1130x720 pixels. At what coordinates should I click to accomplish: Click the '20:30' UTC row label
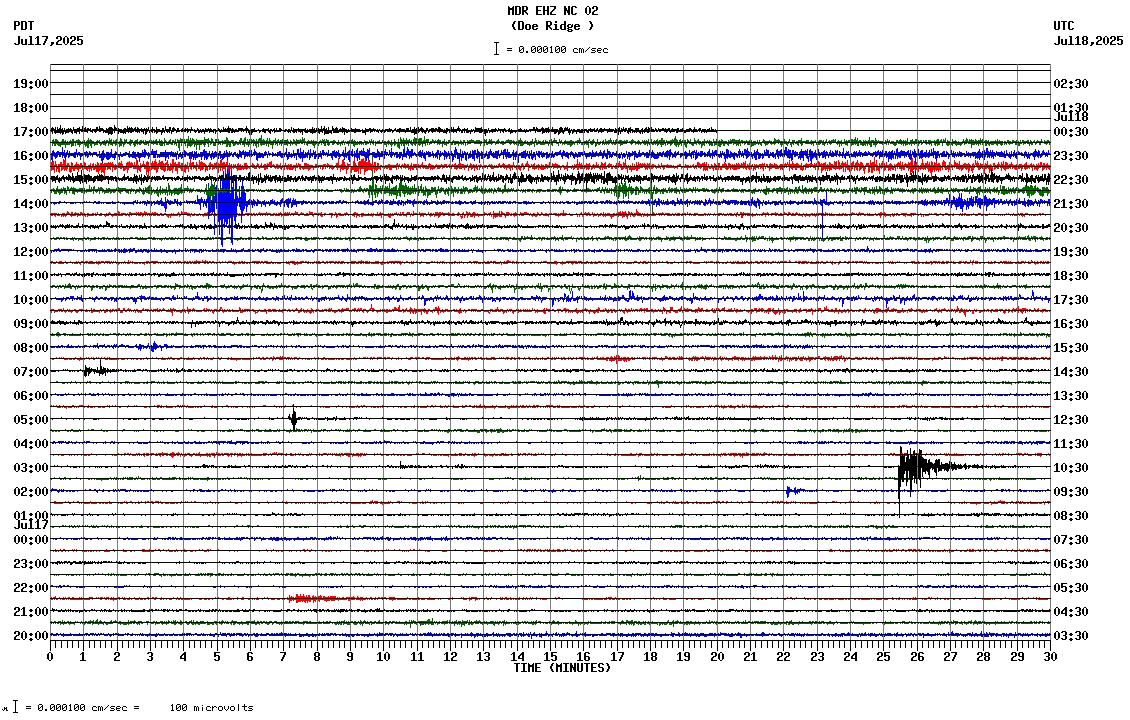tap(1071, 228)
